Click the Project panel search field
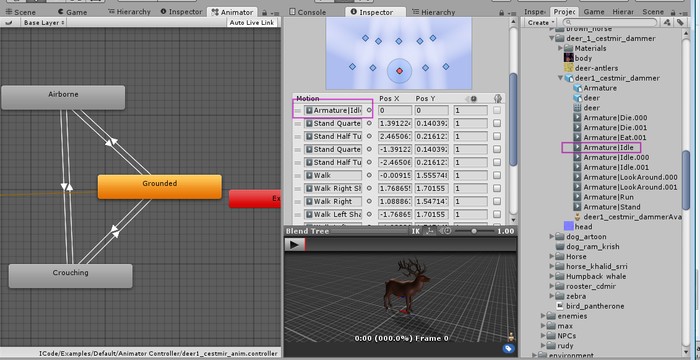The width and height of the screenshot is (700, 360). pyautogui.click(x=611, y=22)
